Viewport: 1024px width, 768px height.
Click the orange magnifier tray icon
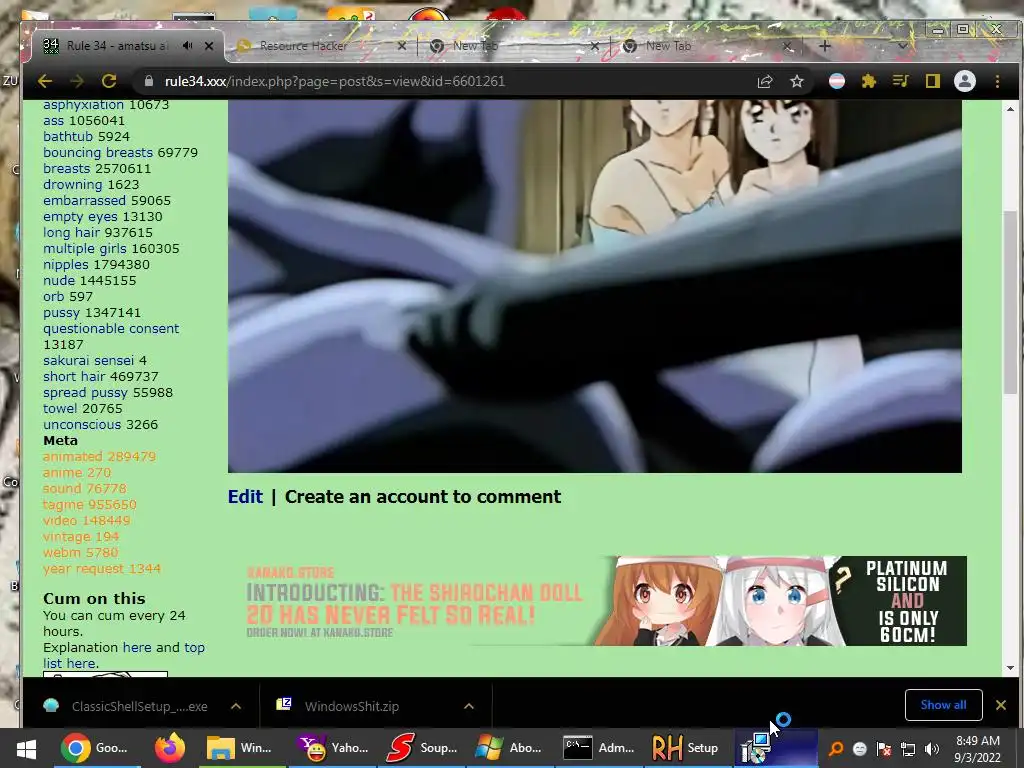click(836, 748)
